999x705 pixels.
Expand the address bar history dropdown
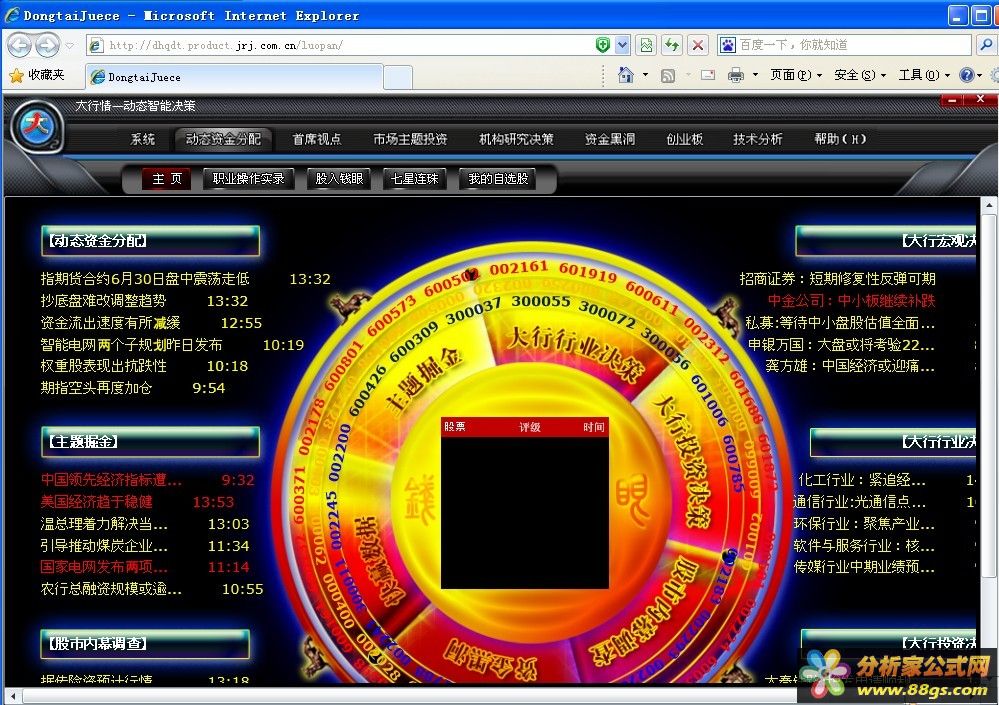click(623, 45)
